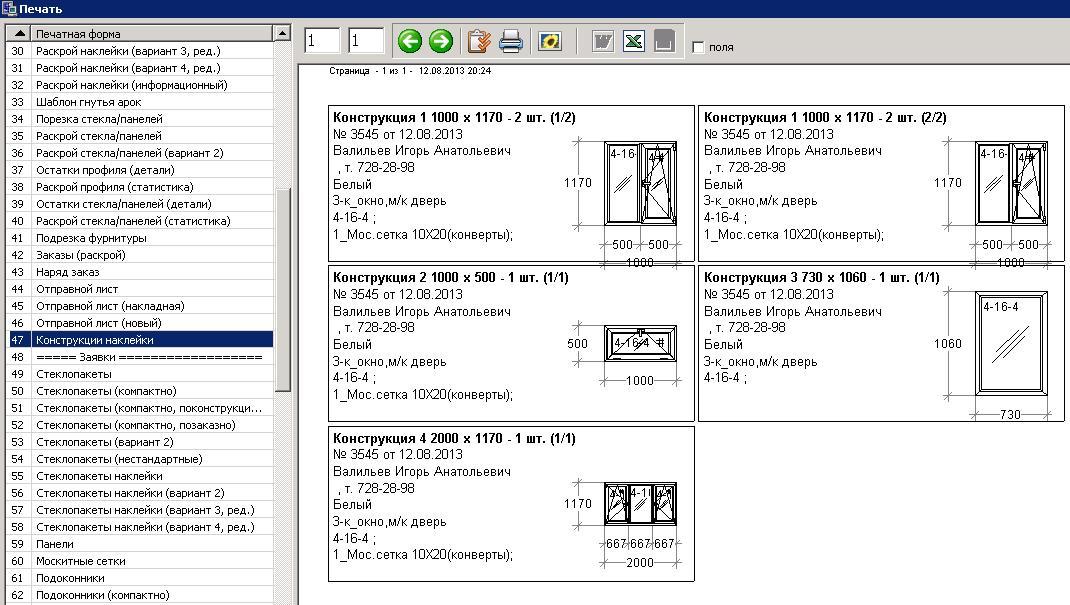The image size is (1070, 605).
Task: Click window drawing of Конструкция 1 (2/2)
Action: pyautogui.click(x=1011, y=183)
